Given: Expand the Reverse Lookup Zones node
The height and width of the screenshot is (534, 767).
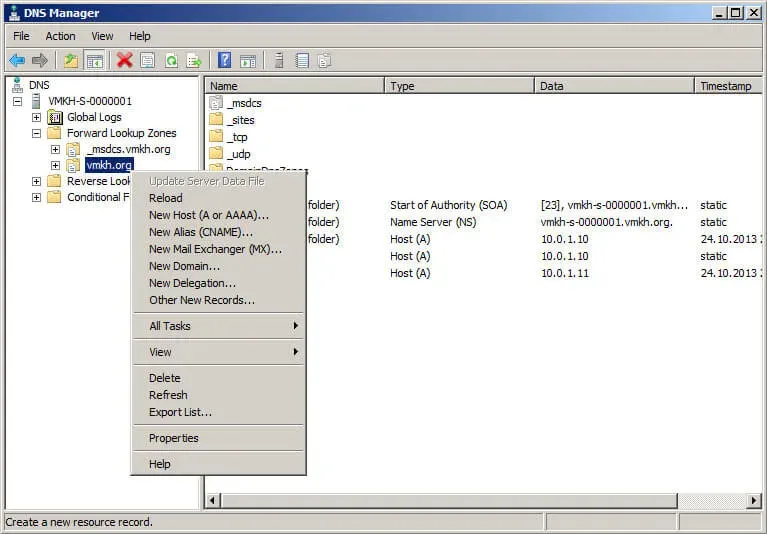Looking at the screenshot, I should pyautogui.click(x=36, y=181).
